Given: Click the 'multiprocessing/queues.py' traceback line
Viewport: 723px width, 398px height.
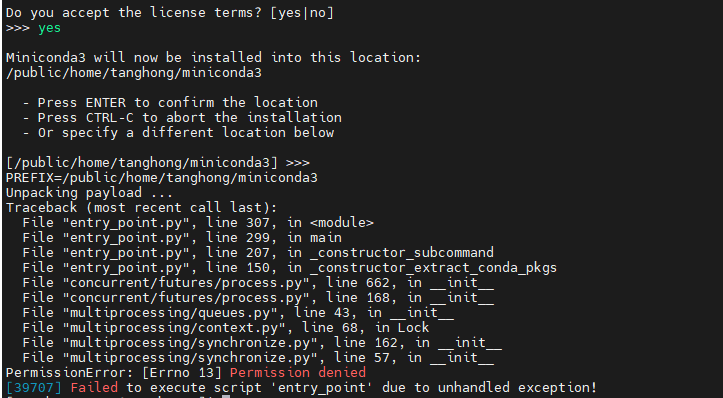Looking at the screenshot, I should click(238, 313).
